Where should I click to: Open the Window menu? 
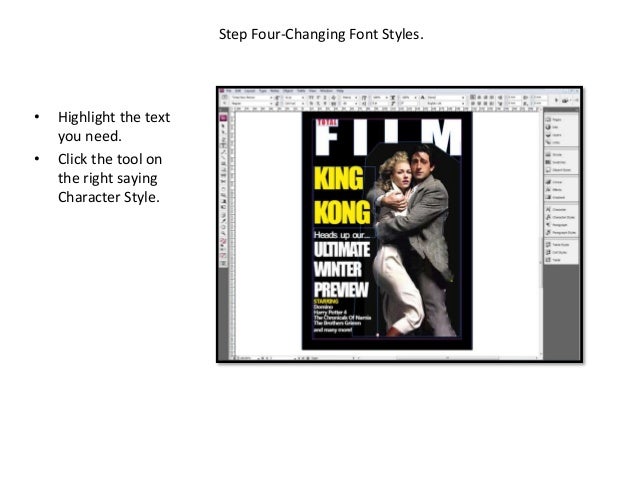pyautogui.click(x=326, y=91)
